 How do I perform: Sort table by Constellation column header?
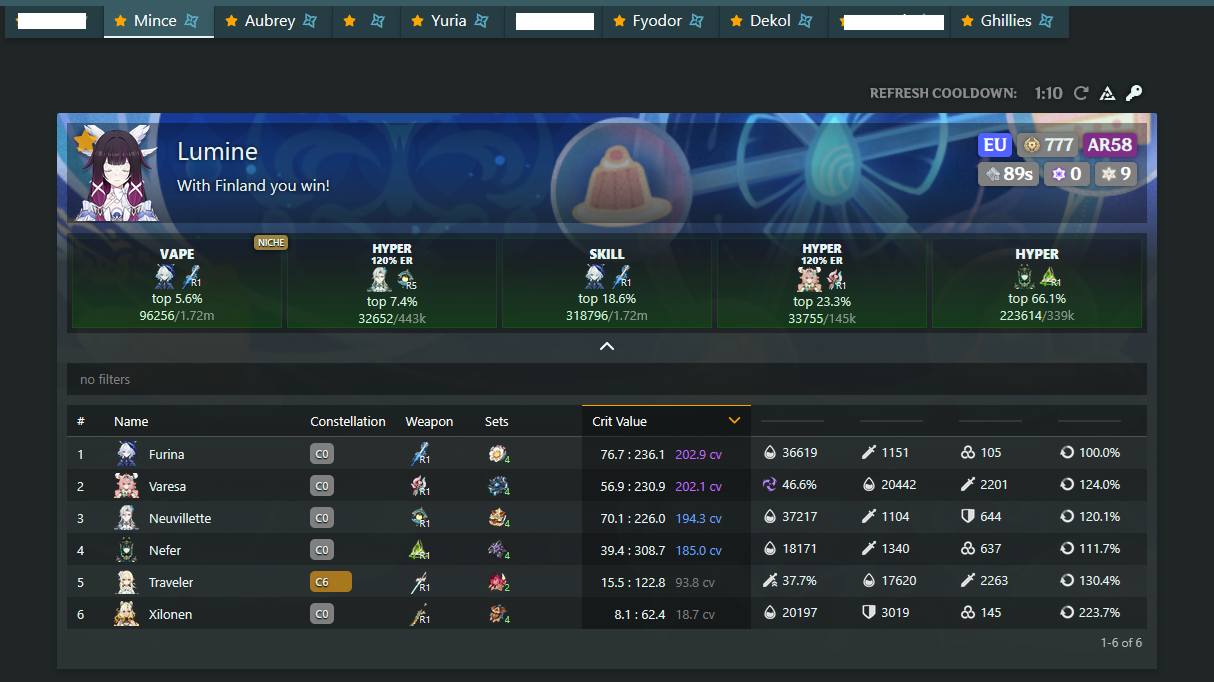coord(348,421)
